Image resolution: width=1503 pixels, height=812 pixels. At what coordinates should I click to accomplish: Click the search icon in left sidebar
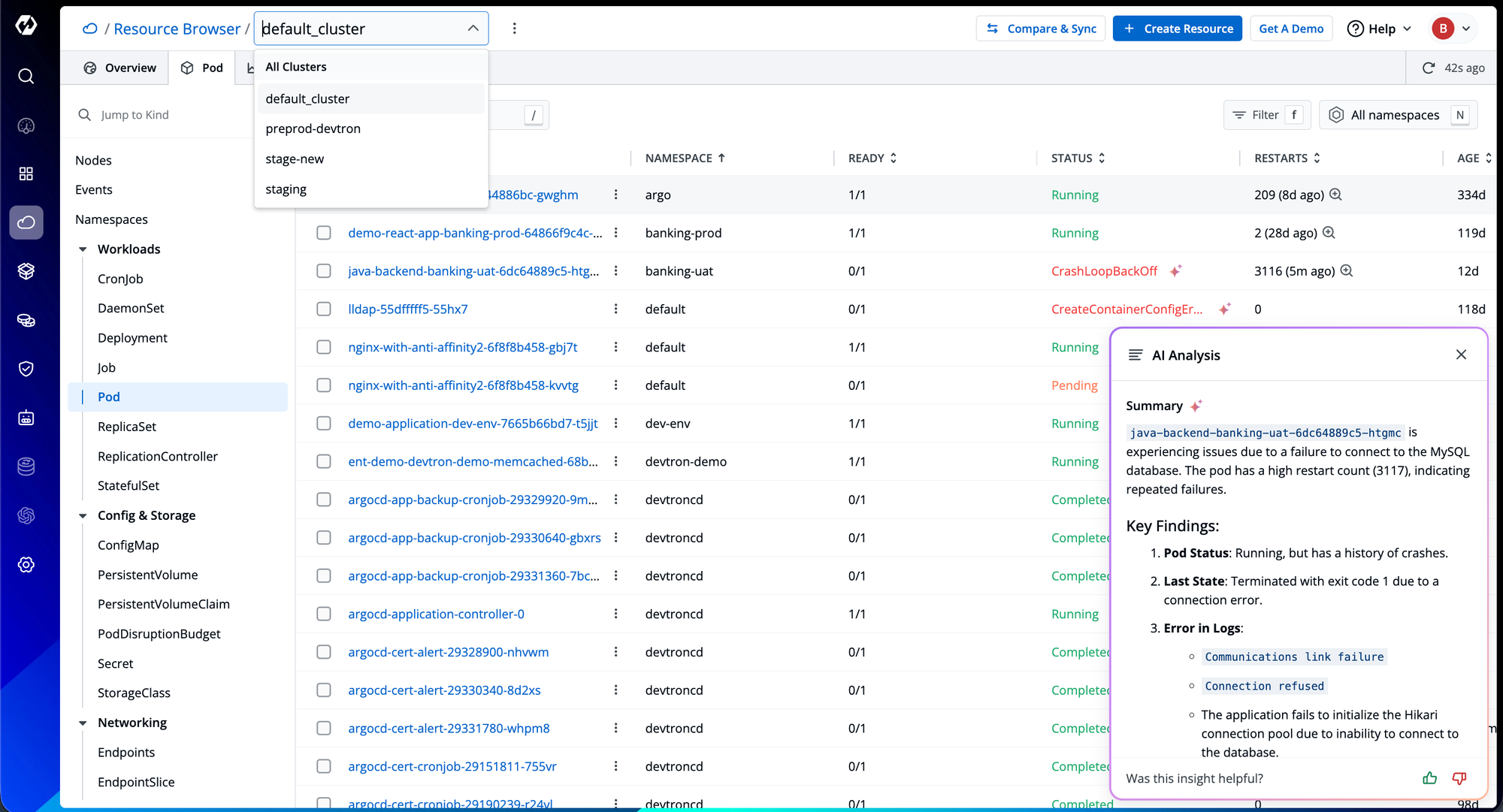[x=26, y=77]
